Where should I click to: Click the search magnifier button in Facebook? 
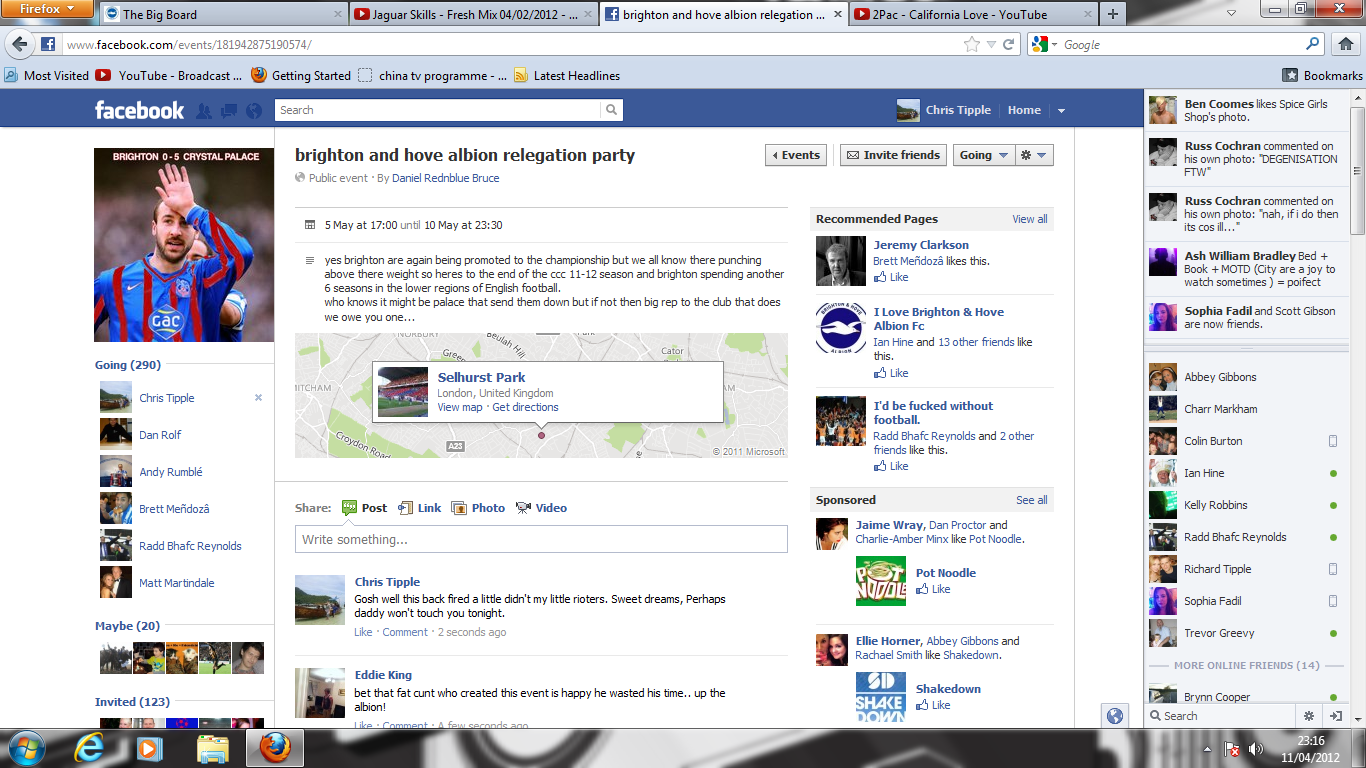pyautogui.click(x=612, y=110)
